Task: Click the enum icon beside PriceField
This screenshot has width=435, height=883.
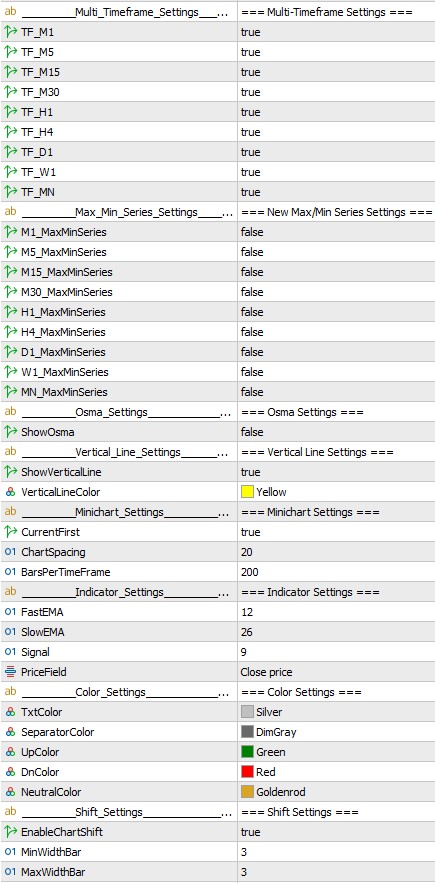Action: [x=10, y=672]
